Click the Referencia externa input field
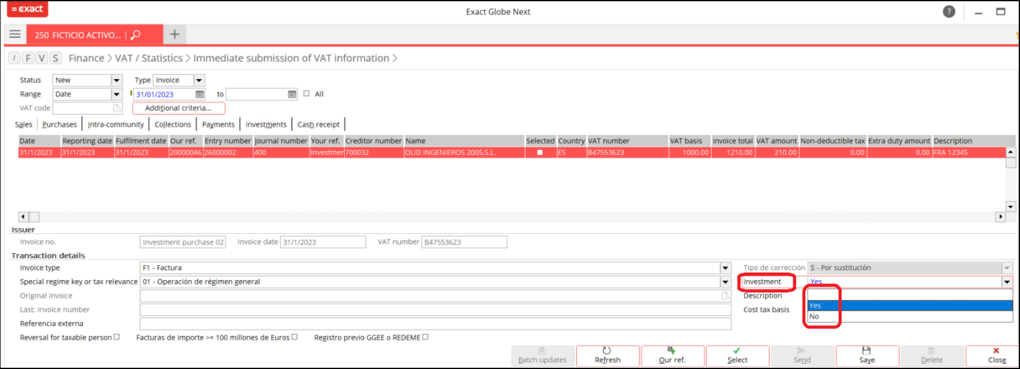 click(435, 323)
